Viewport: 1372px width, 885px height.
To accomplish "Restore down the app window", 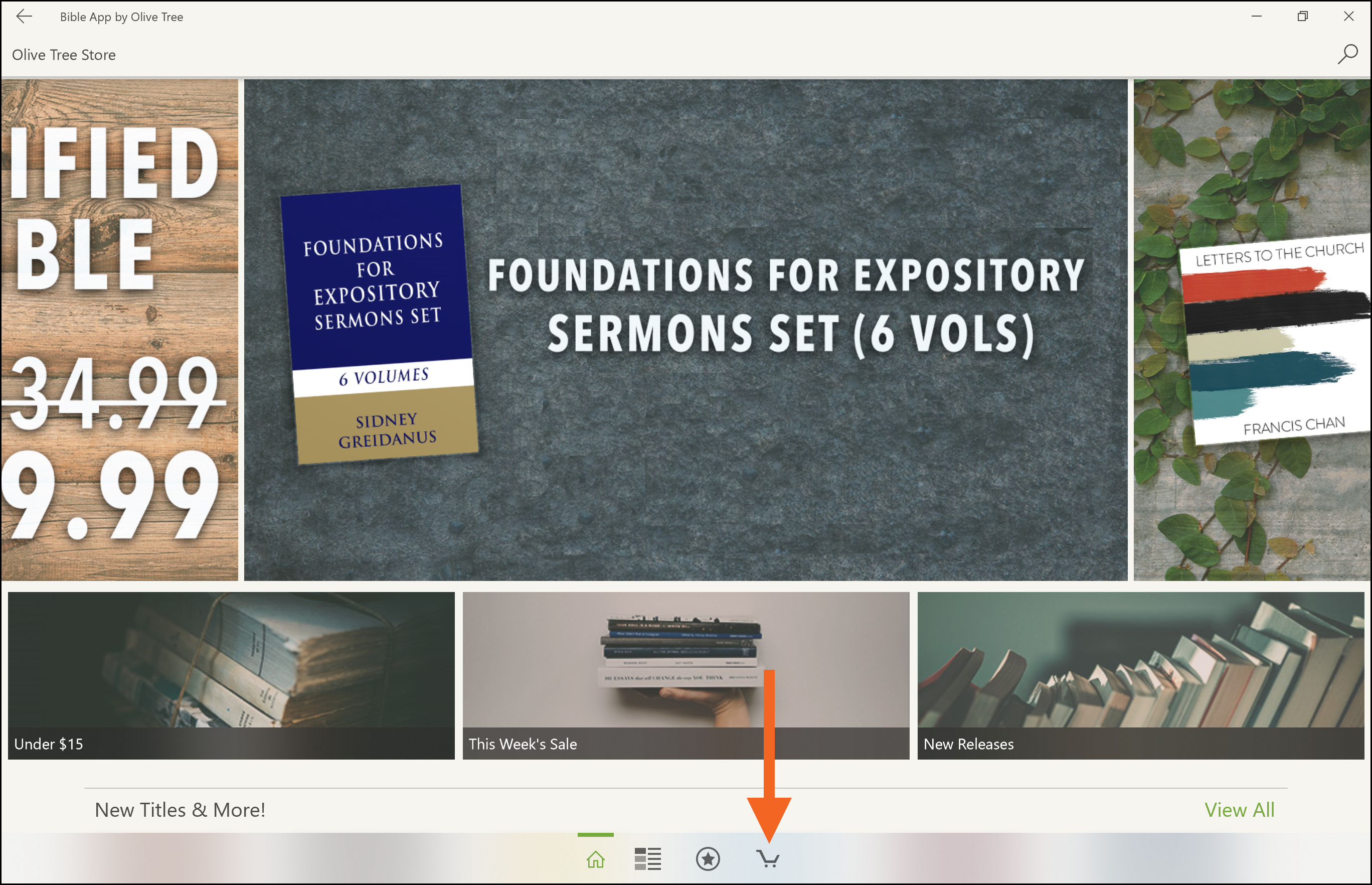I will [x=1302, y=17].
